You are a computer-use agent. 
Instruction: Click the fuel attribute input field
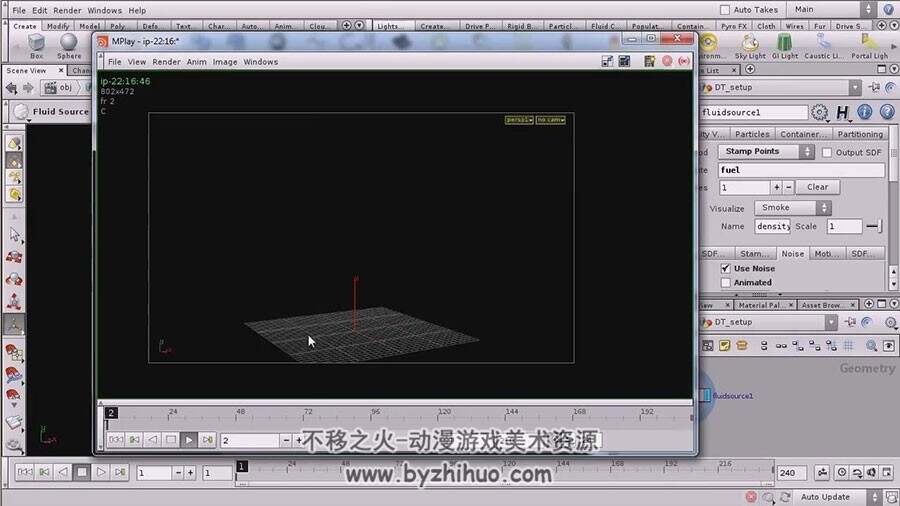(x=801, y=170)
